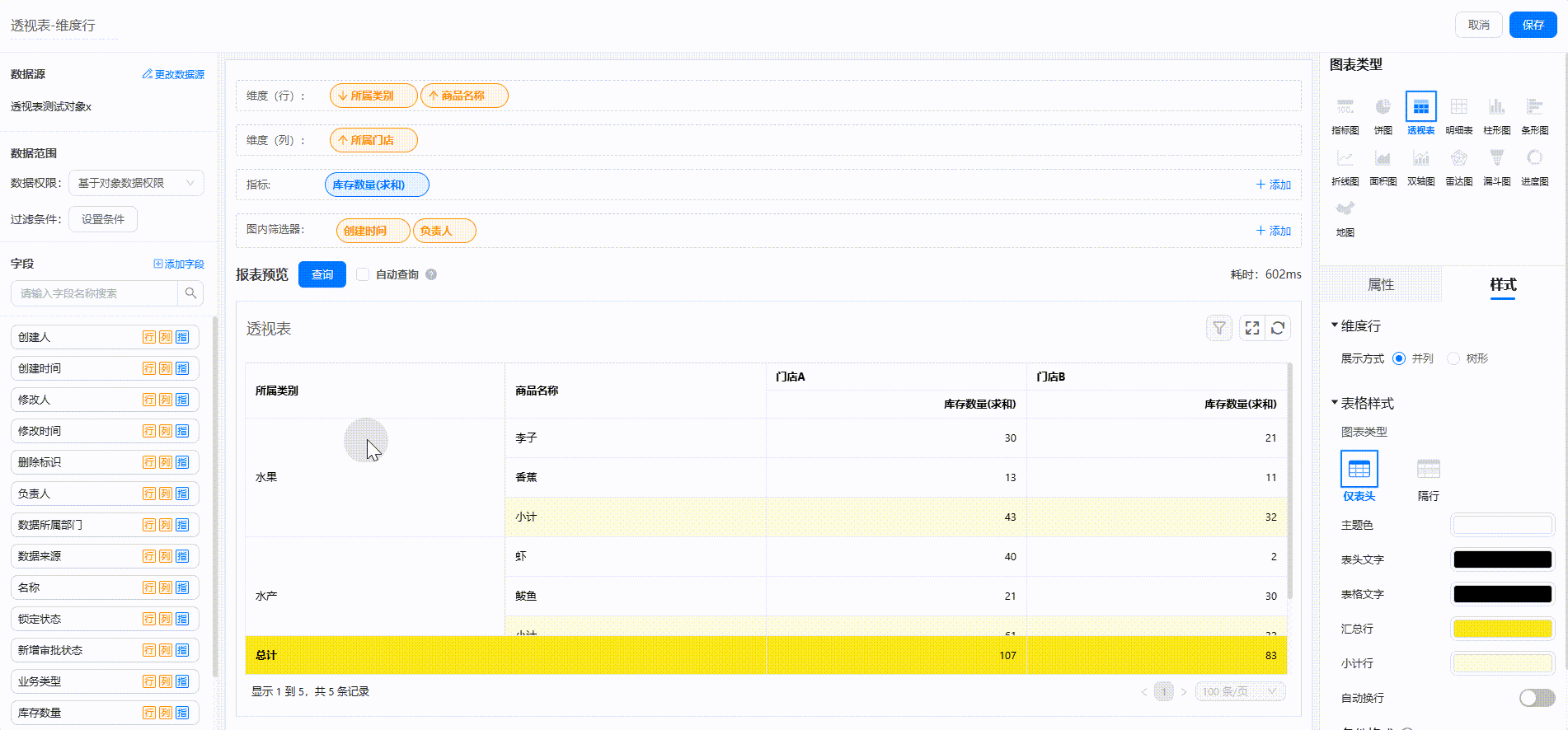The height and width of the screenshot is (730, 1568).
Task: Add 创建人 field as row dimension
Action: click(x=149, y=337)
